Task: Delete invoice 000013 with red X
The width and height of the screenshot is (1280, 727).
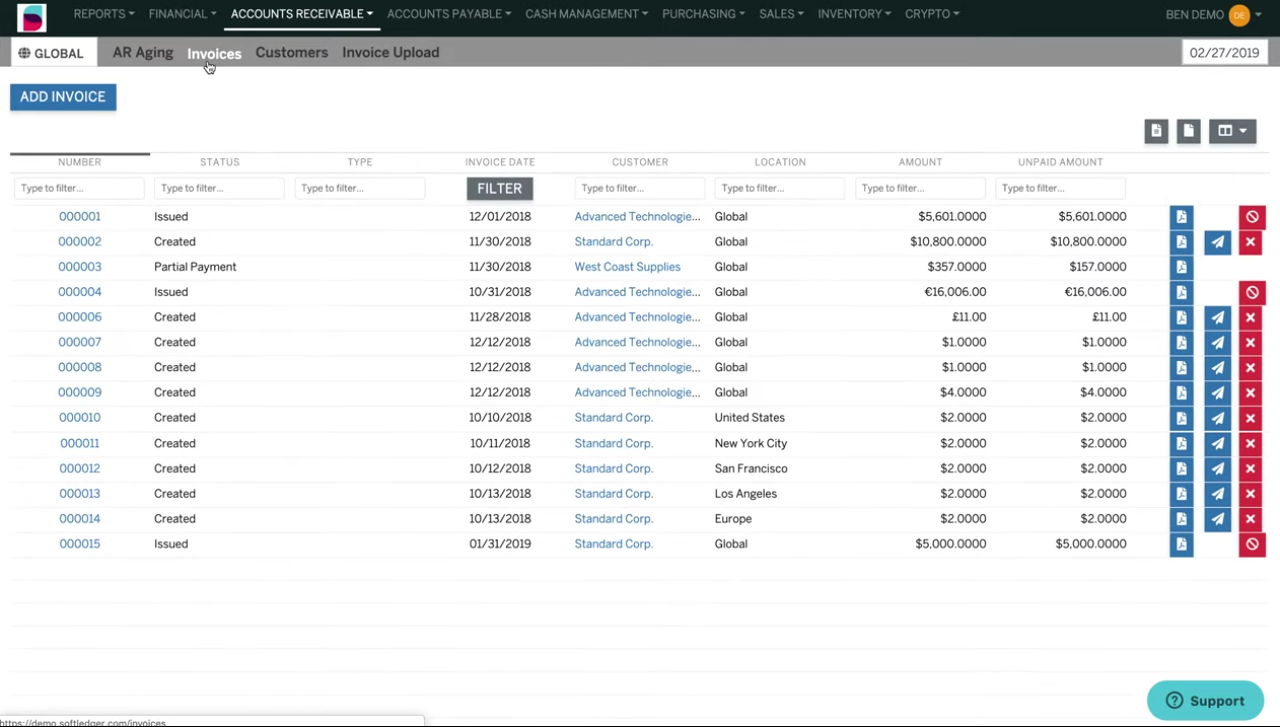Action: 1250,494
